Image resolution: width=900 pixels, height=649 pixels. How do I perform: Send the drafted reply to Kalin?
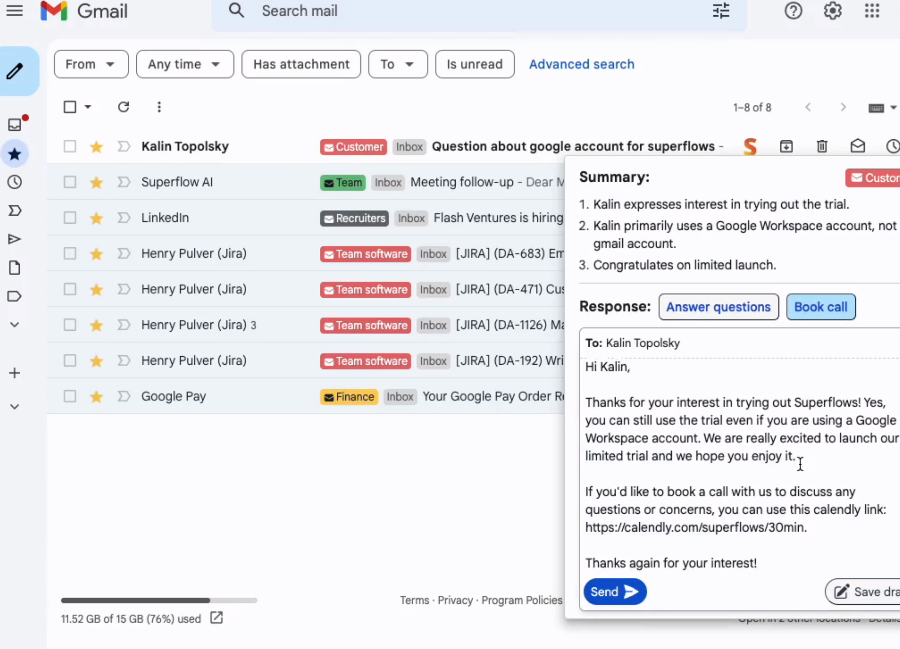pyautogui.click(x=615, y=592)
